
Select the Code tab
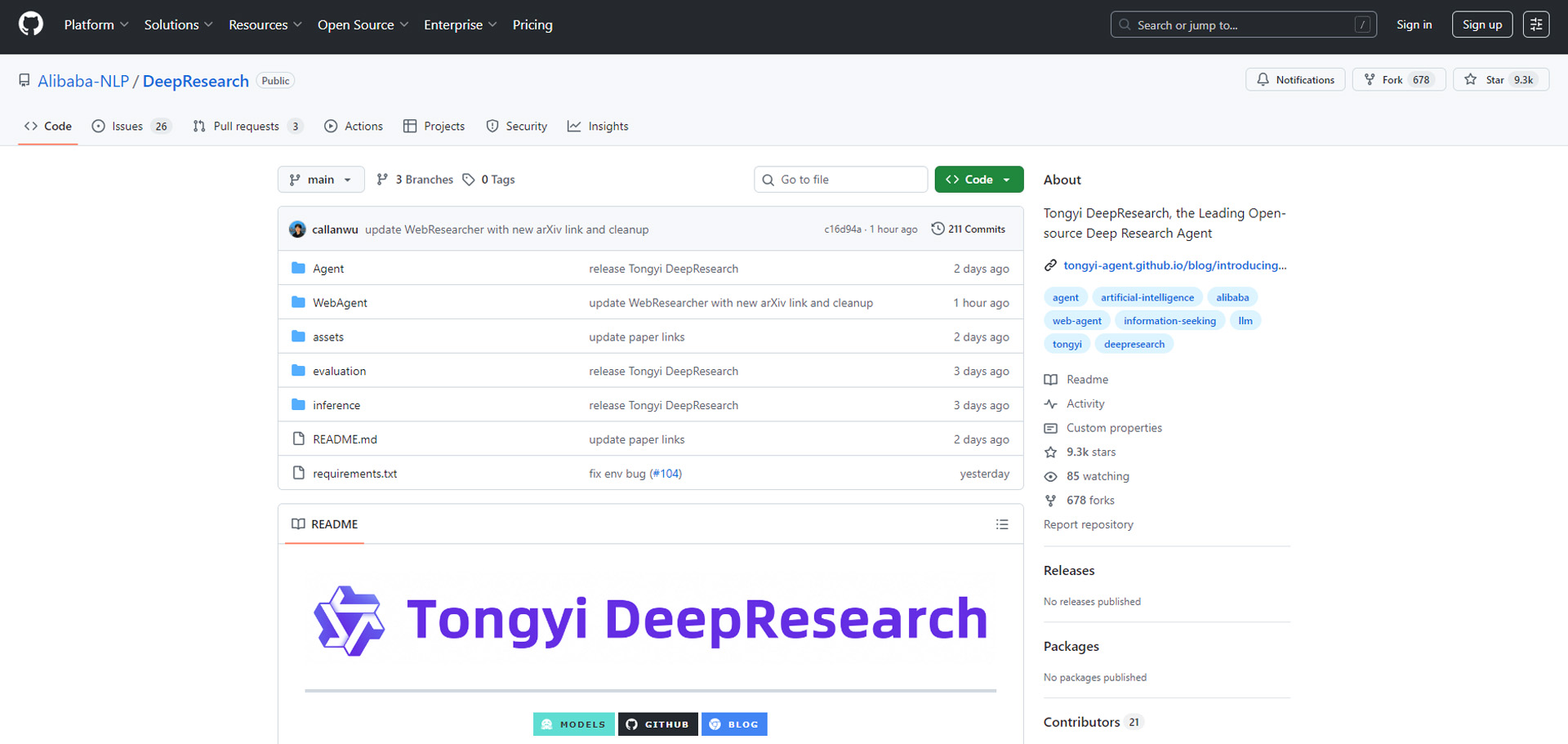tap(48, 126)
